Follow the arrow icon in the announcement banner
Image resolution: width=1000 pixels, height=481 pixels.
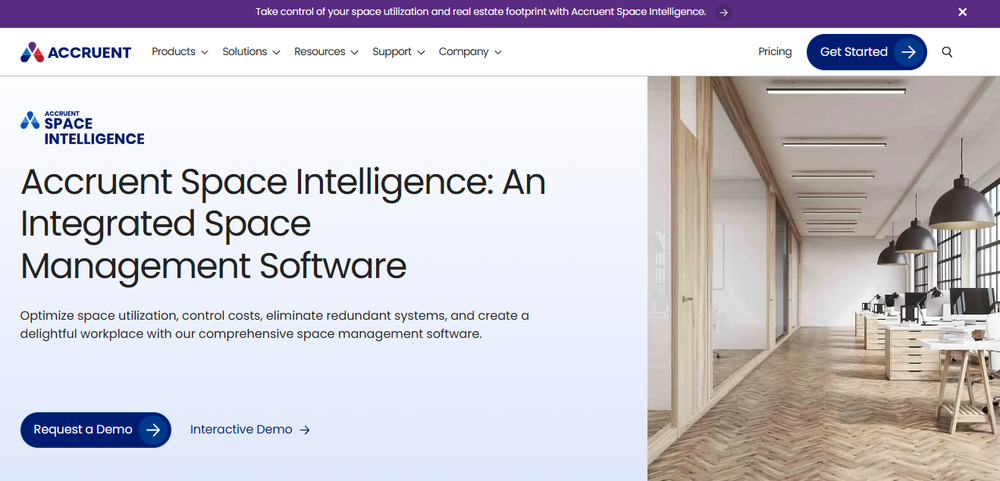click(723, 12)
